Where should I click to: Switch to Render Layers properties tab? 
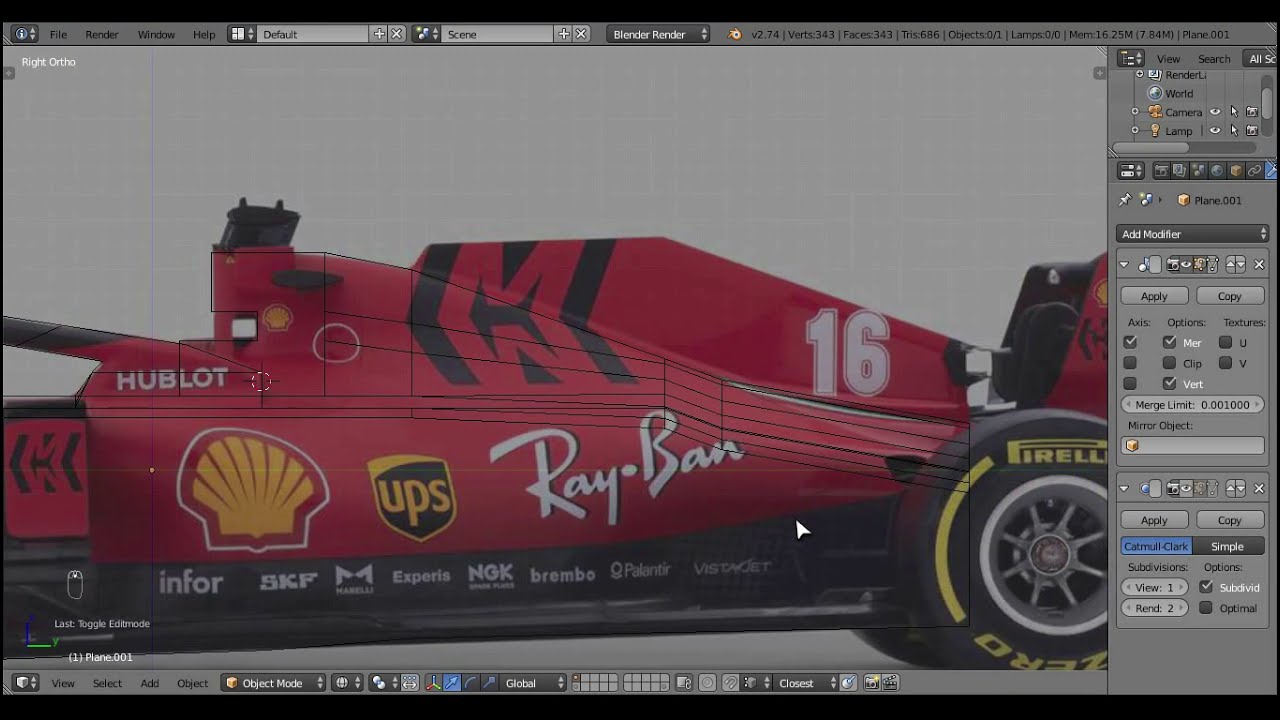click(x=1180, y=171)
